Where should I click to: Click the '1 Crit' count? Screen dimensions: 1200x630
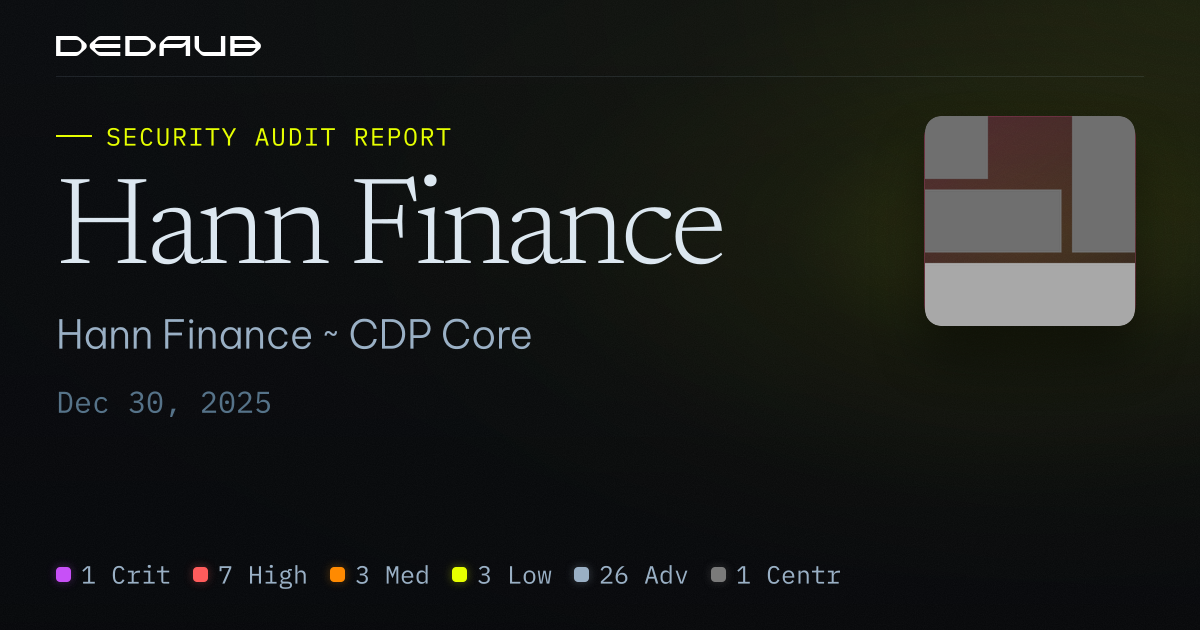pos(126,575)
